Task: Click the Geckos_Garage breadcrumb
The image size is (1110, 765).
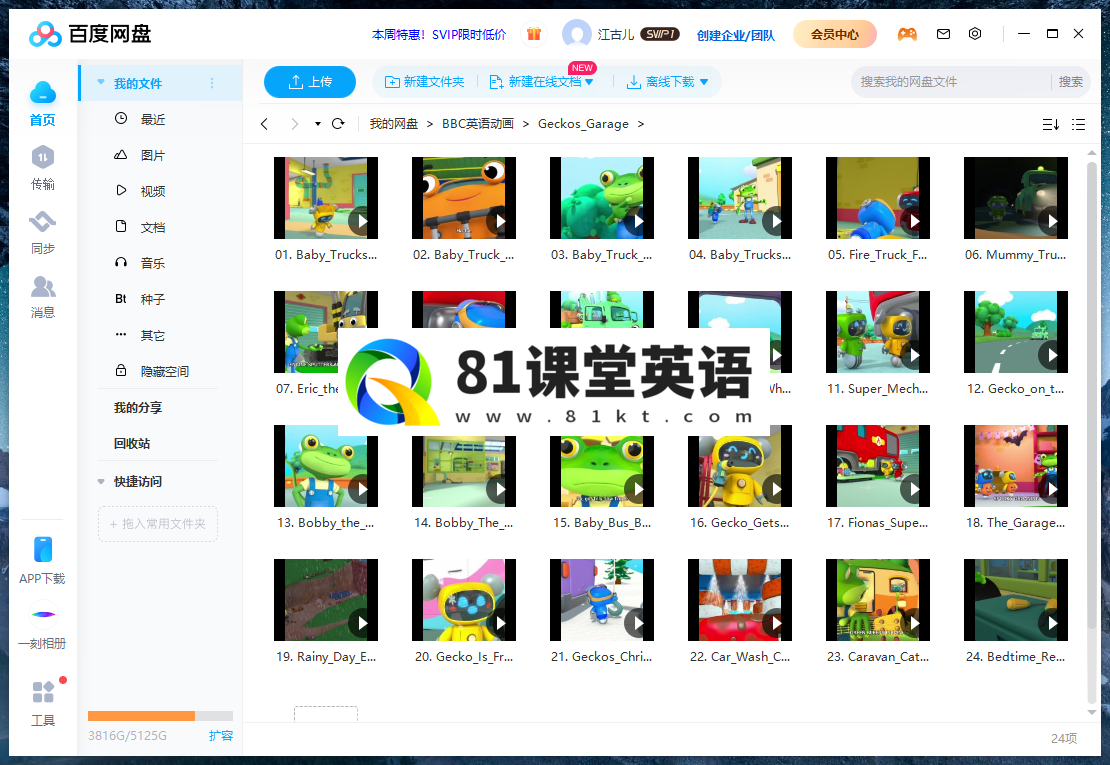Action: point(583,124)
